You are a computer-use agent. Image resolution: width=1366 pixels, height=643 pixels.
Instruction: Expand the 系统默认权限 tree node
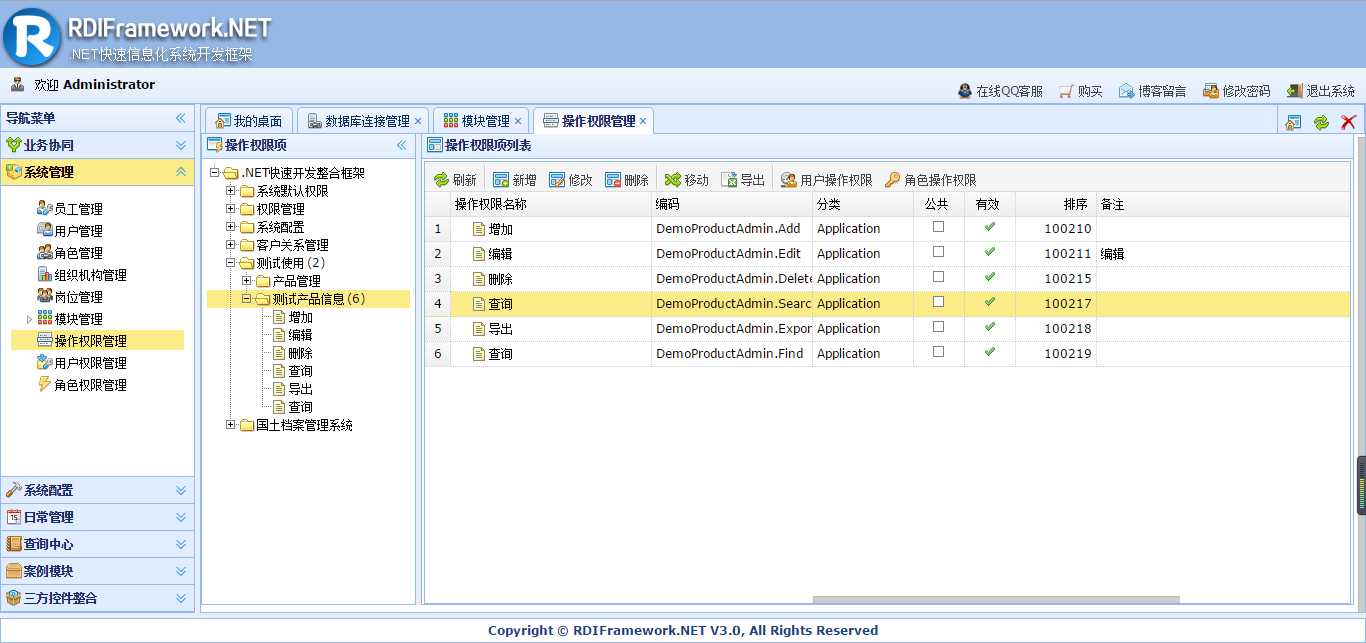231,191
